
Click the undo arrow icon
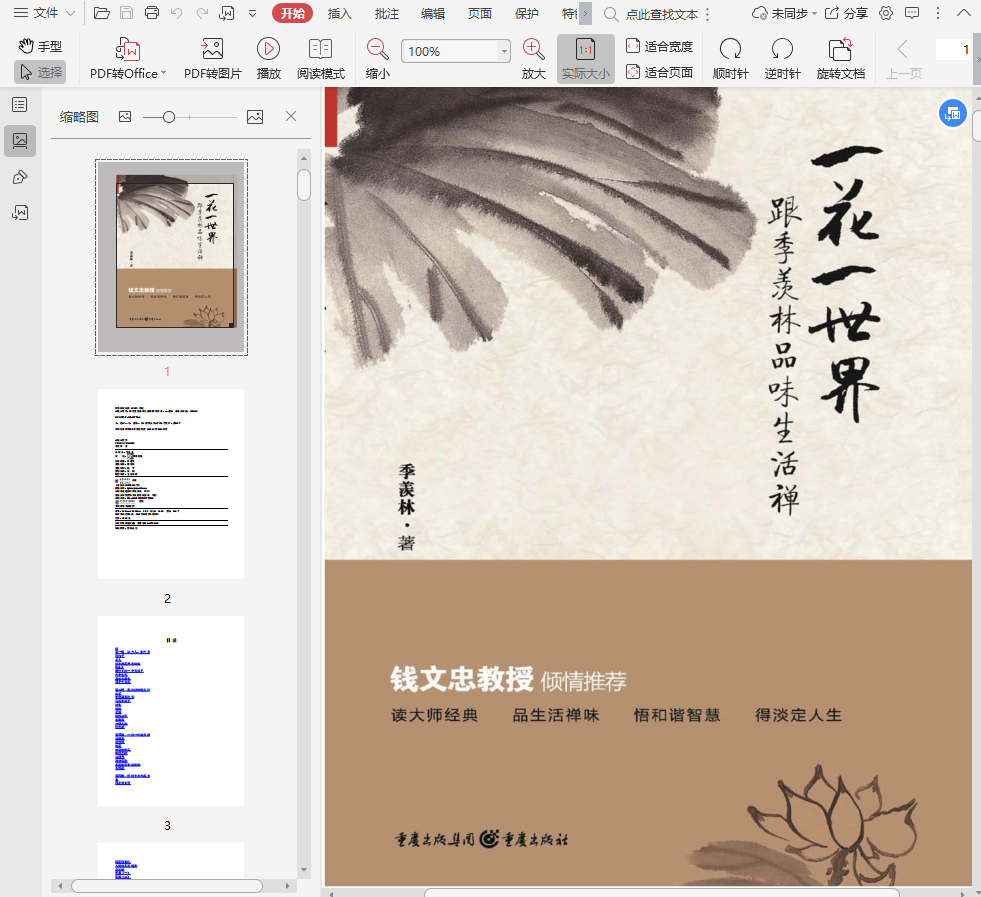[176, 13]
